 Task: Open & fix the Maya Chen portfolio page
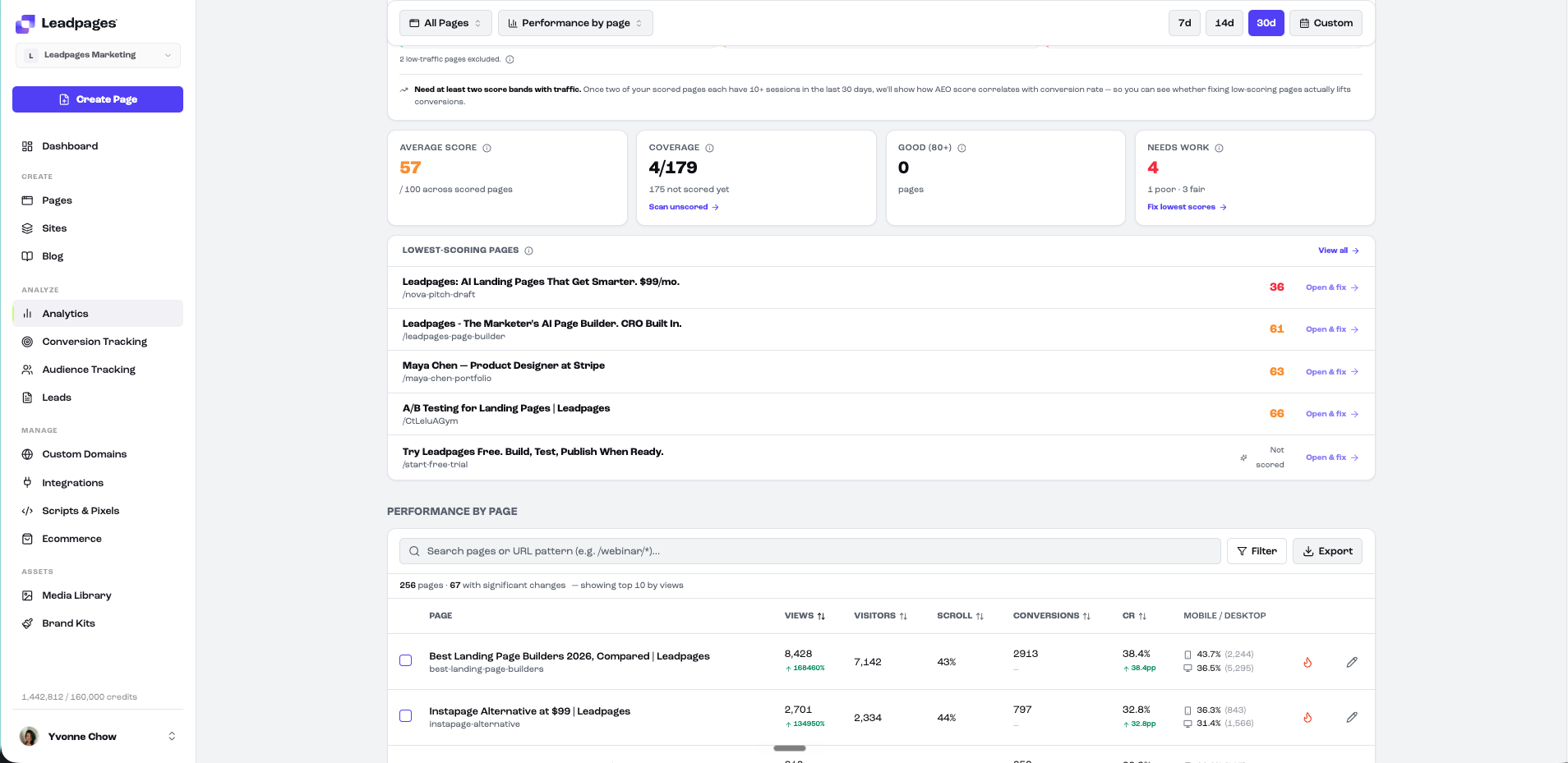coord(1332,372)
